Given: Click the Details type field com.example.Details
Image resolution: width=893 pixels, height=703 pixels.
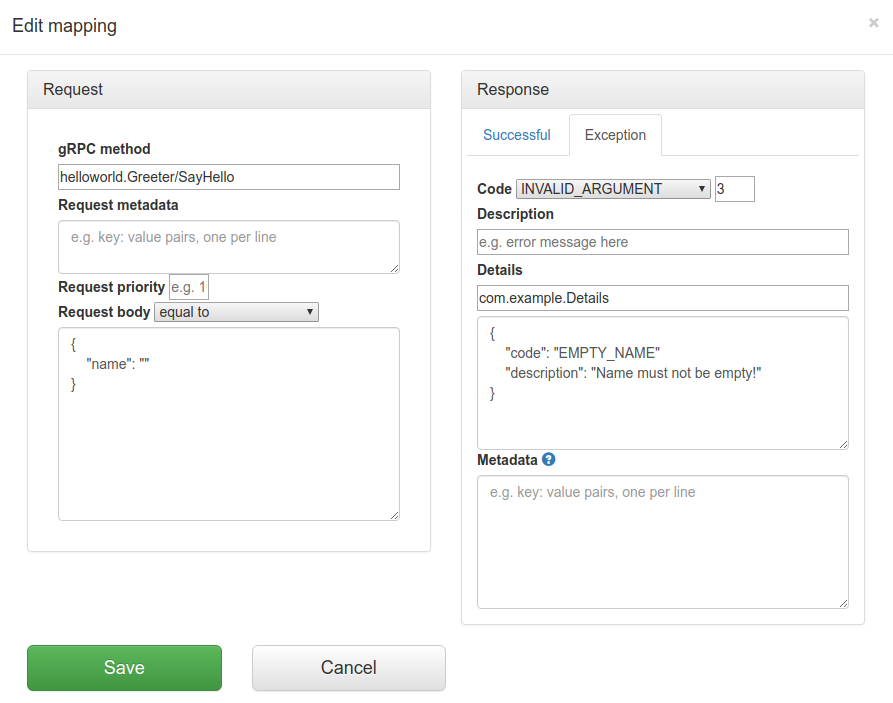Looking at the screenshot, I should (662, 297).
